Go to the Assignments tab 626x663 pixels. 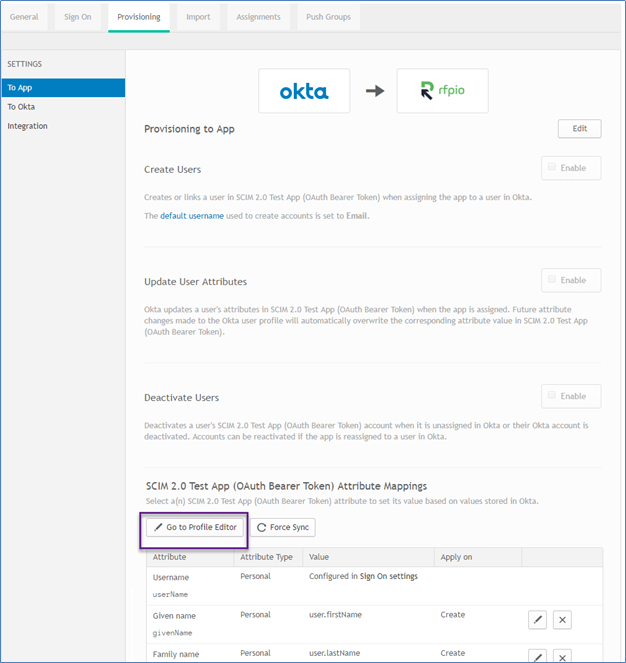(258, 17)
